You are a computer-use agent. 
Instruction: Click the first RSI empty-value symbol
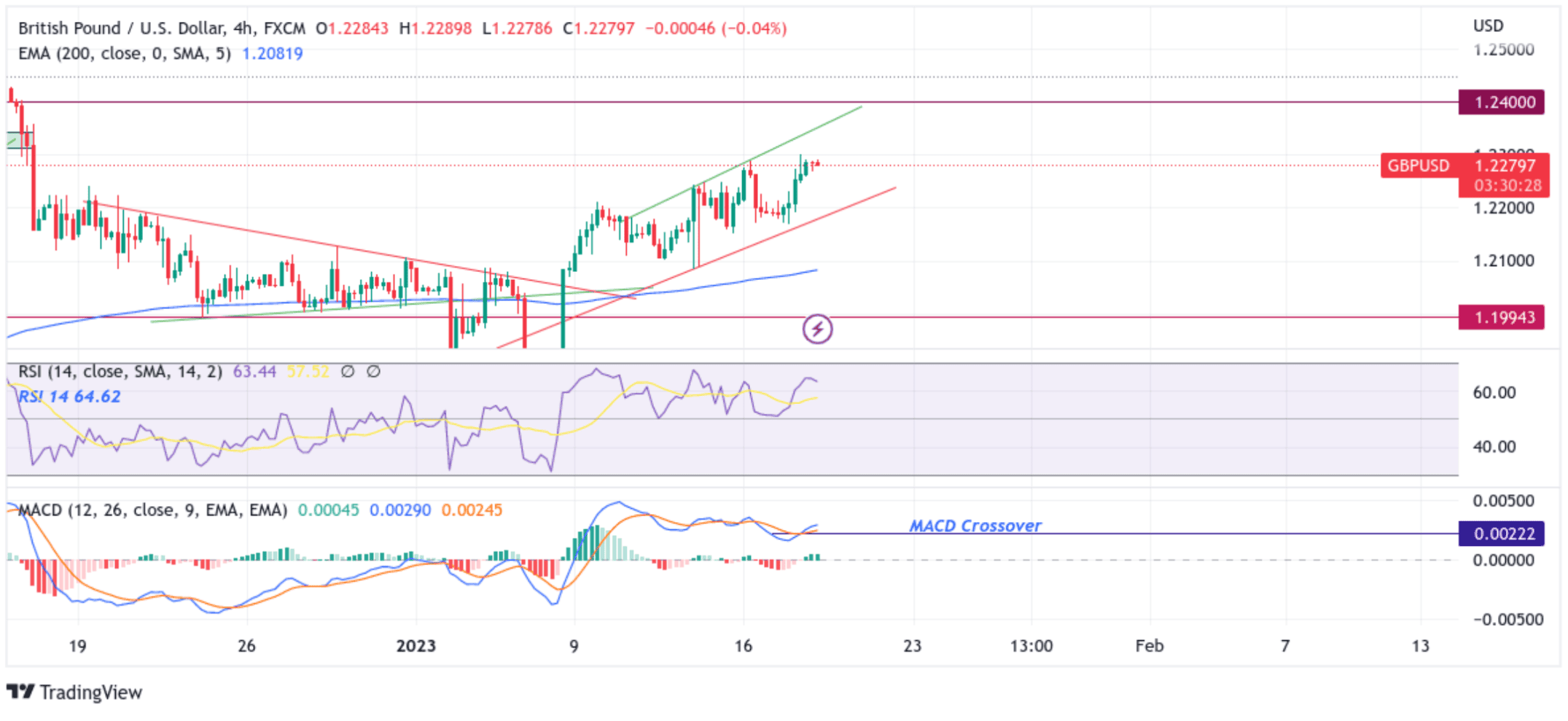(x=348, y=372)
